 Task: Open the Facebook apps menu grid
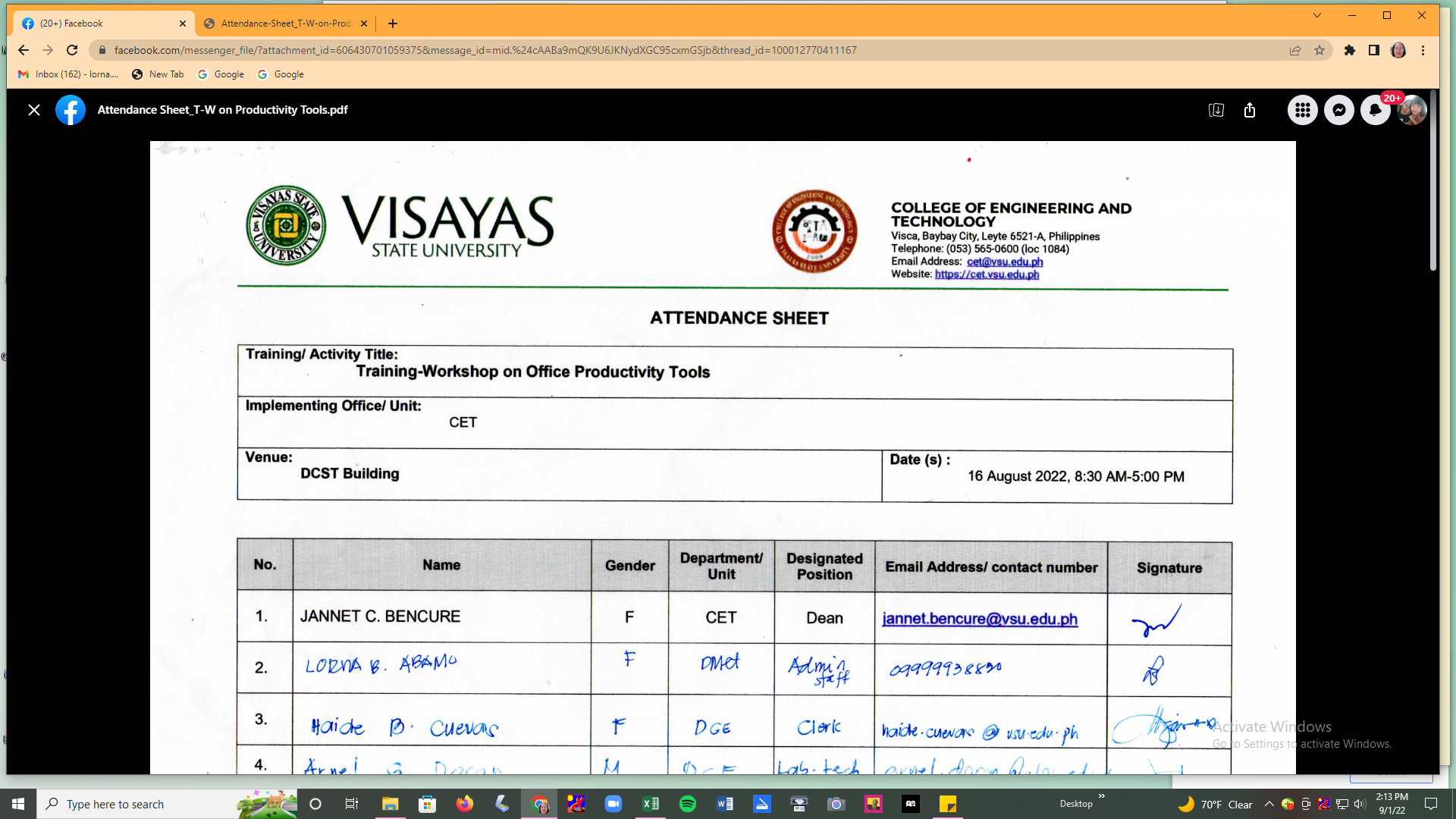click(x=1302, y=111)
